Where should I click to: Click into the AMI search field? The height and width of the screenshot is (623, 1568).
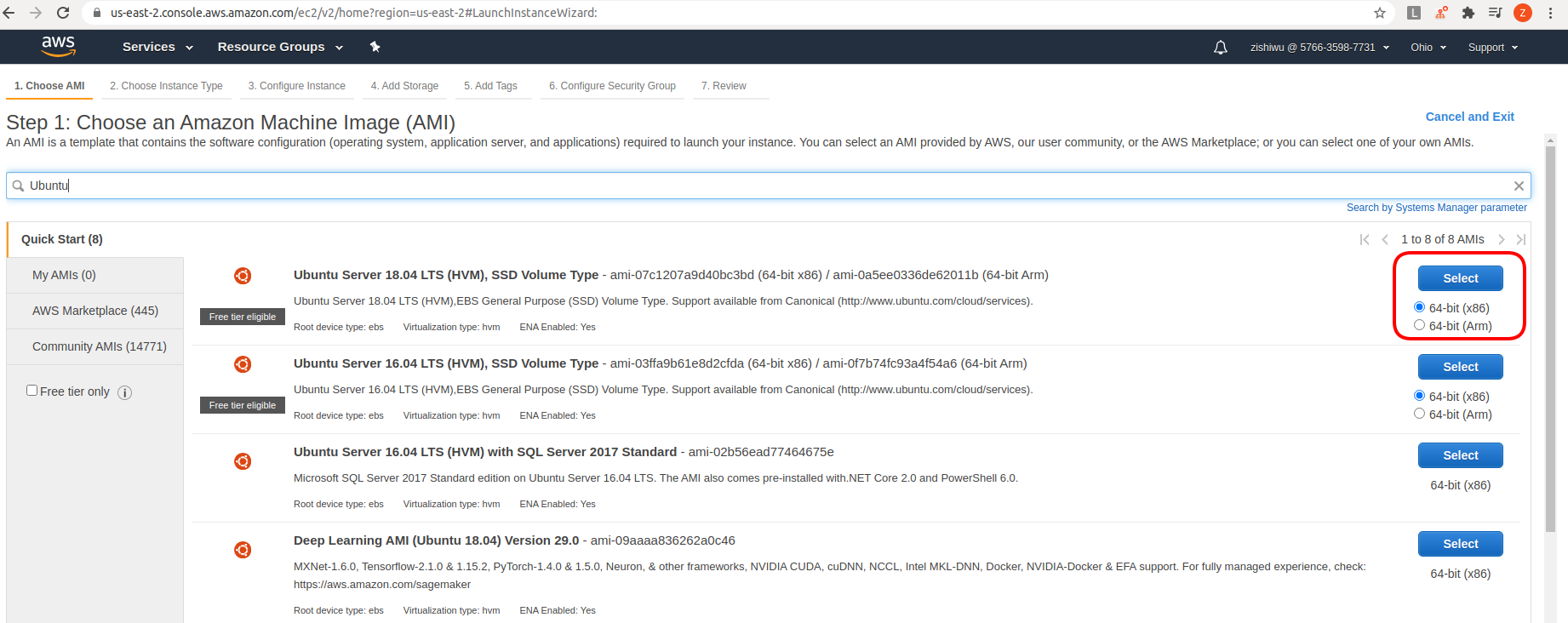[769, 186]
